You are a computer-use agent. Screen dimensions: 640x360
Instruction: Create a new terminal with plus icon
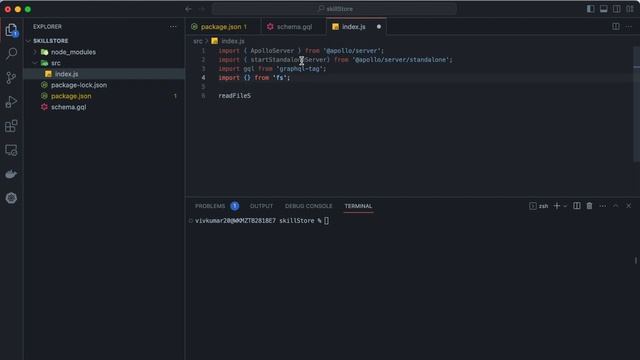click(556, 206)
